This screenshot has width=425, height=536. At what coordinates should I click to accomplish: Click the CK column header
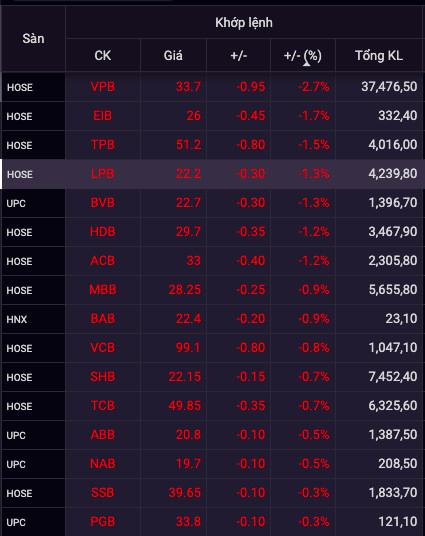pyautogui.click(x=103, y=55)
